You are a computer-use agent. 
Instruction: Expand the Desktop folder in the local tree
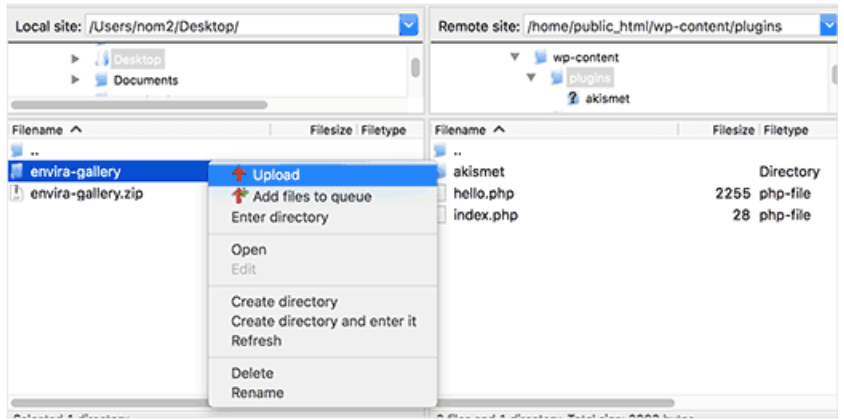[76, 60]
